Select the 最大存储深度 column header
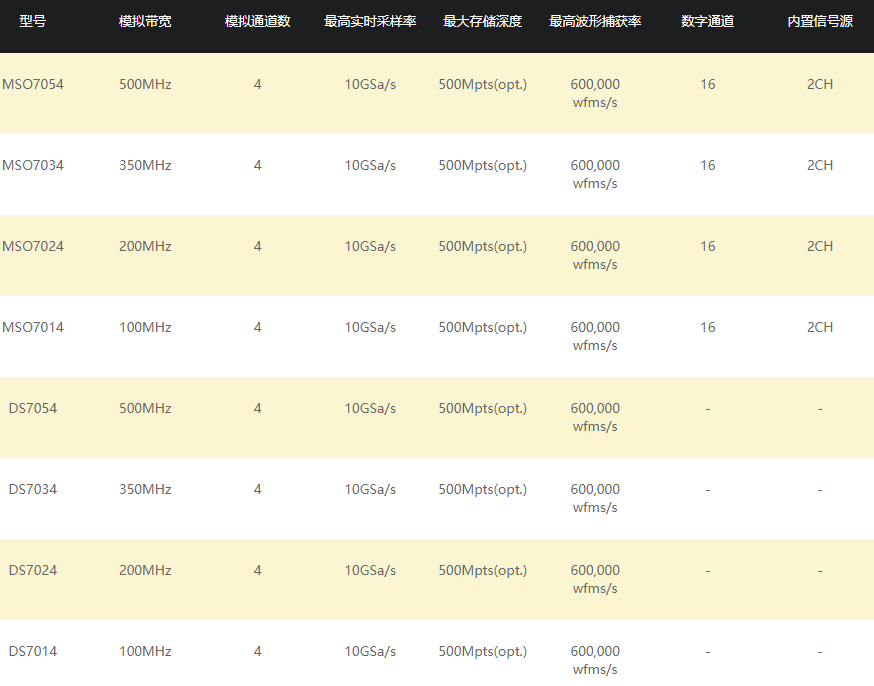Screen dimensions: 874x686 point(482,21)
